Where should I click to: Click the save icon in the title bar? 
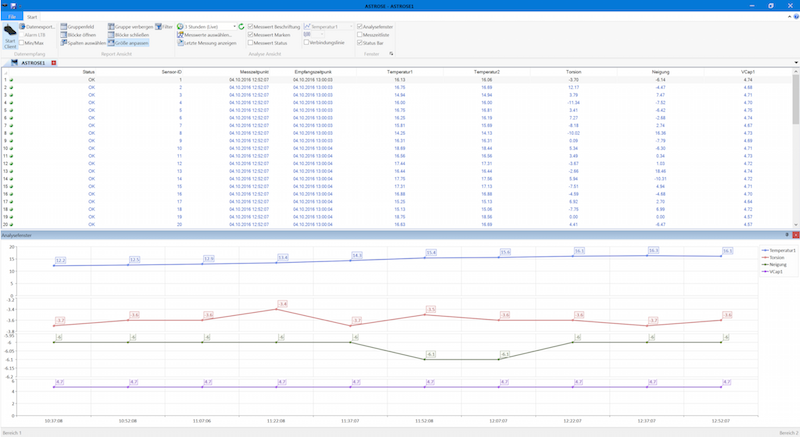[13, 6]
